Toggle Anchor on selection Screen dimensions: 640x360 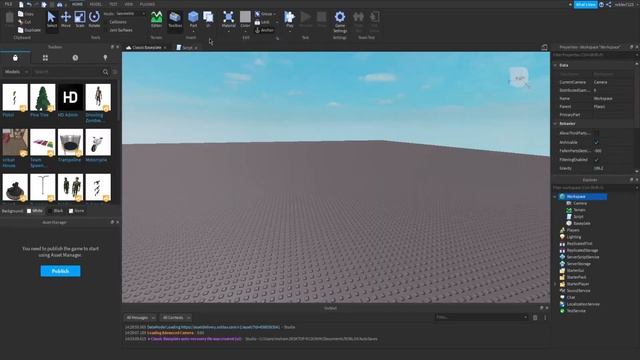(x=264, y=30)
